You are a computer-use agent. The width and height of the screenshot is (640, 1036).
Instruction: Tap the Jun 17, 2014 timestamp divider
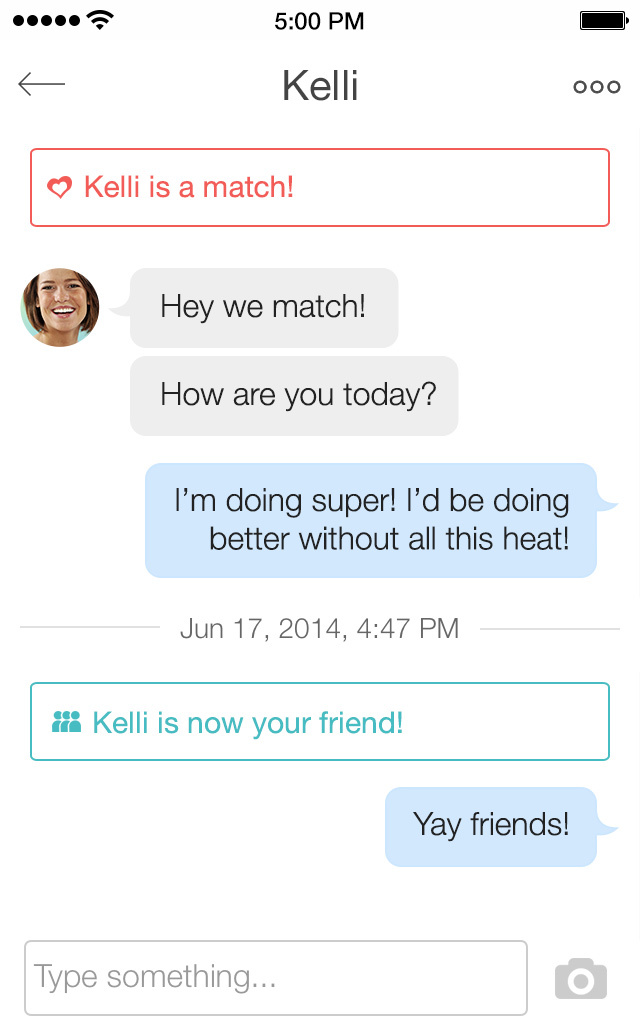point(320,628)
